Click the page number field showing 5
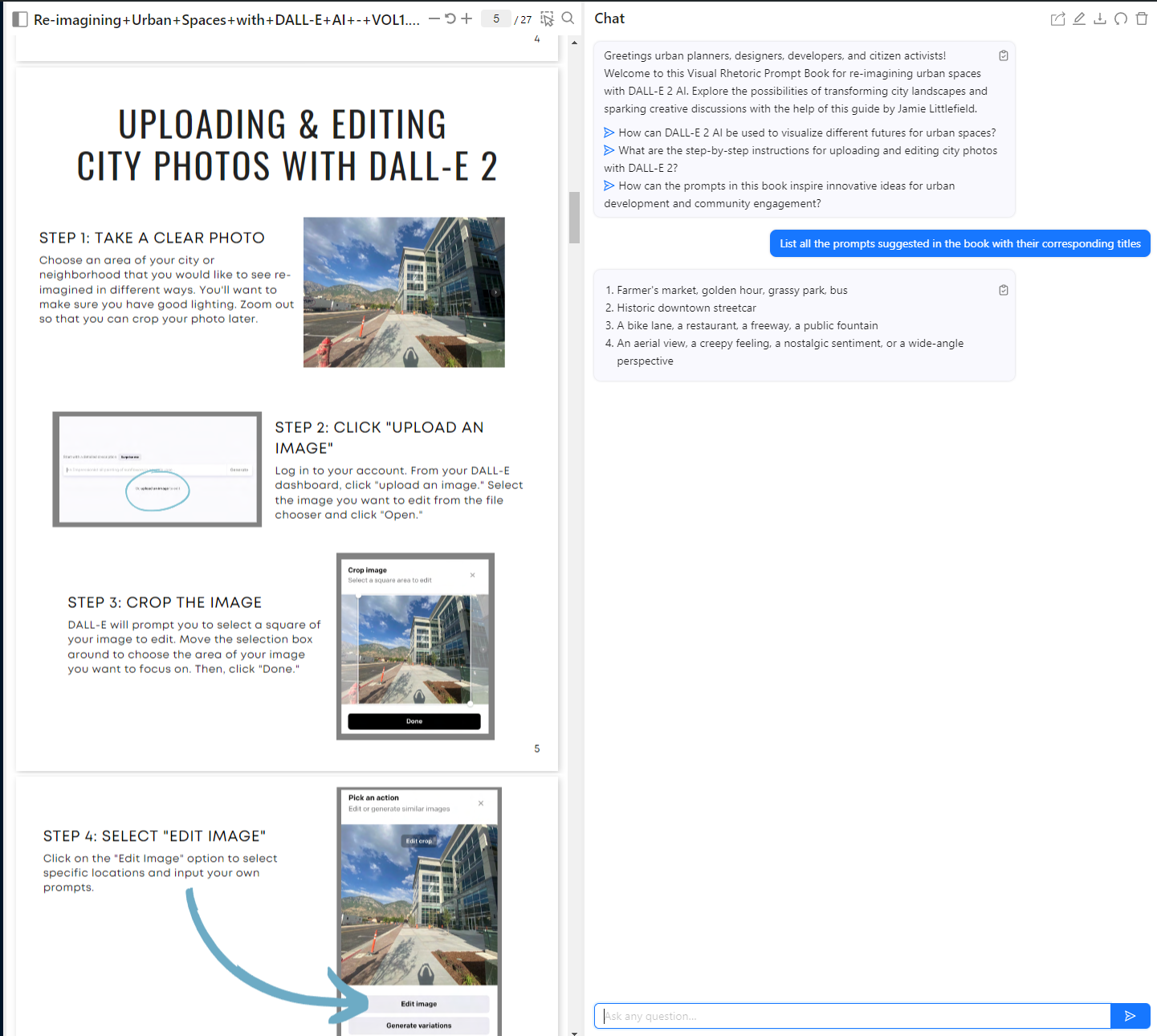The width and height of the screenshot is (1157, 1036). point(496,18)
